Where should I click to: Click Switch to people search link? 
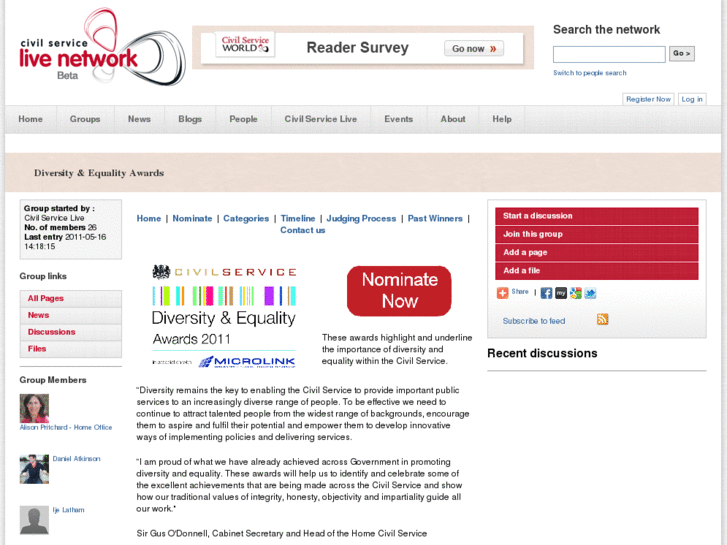tap(590, 73)
